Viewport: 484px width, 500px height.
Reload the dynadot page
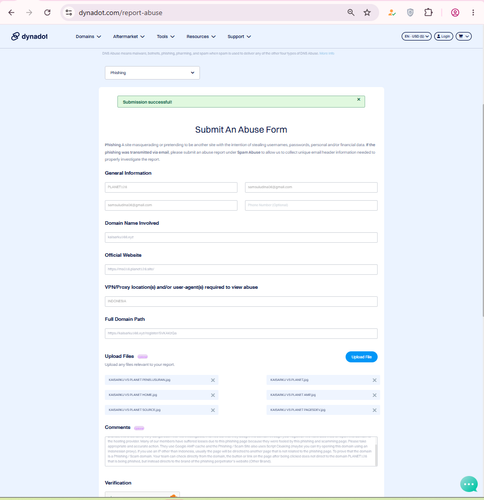tap(47, 13)
